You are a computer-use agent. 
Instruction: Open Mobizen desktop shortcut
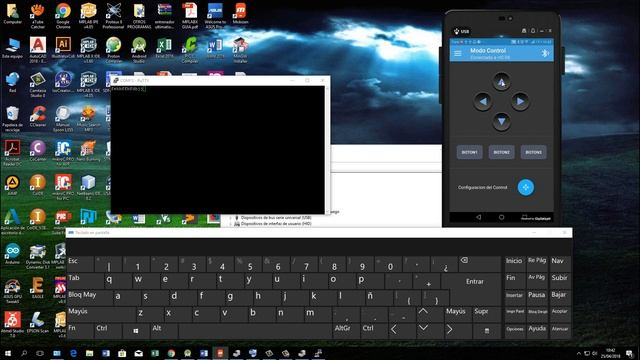240,13
